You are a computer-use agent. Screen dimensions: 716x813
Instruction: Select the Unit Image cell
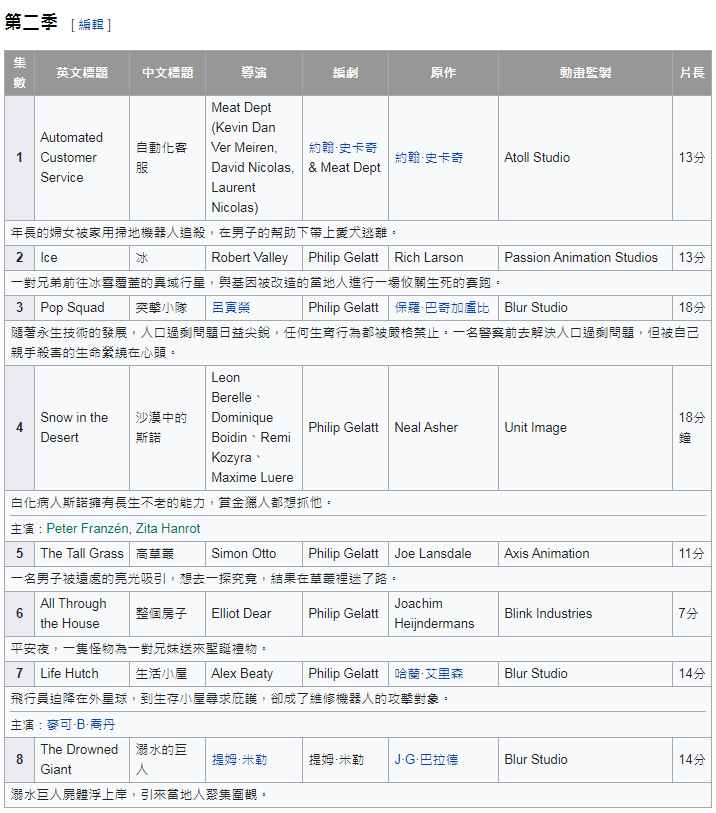pos(585,428)
